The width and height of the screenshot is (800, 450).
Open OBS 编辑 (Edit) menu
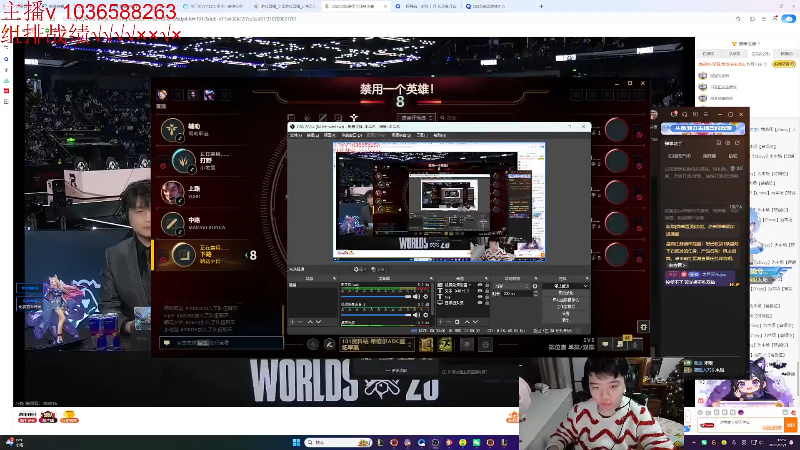click(312, 135)
